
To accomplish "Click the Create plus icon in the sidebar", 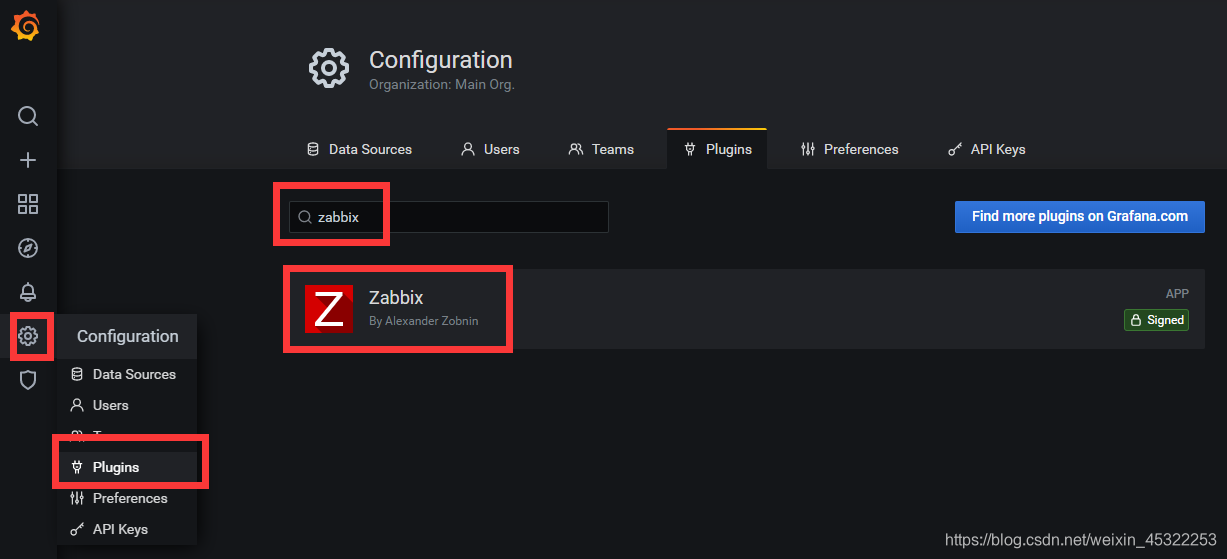I will [x=28, y=160].
